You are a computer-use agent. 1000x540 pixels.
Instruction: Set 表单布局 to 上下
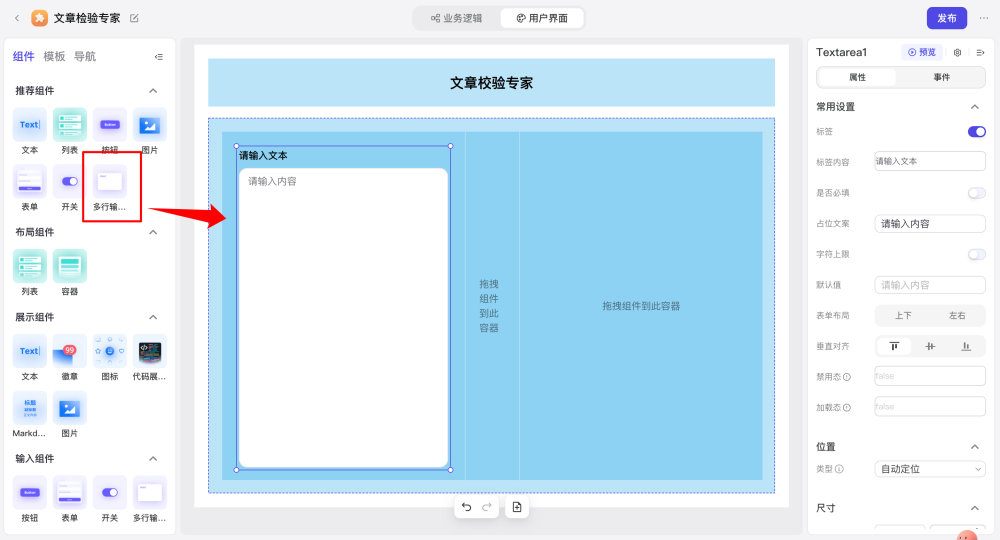click(903, 316)
